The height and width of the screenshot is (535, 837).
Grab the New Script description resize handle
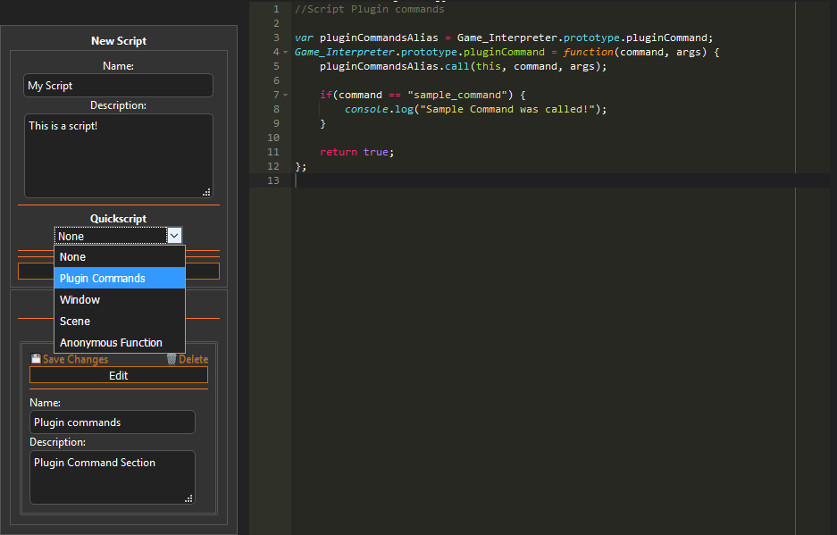click(x=206, y=191)
